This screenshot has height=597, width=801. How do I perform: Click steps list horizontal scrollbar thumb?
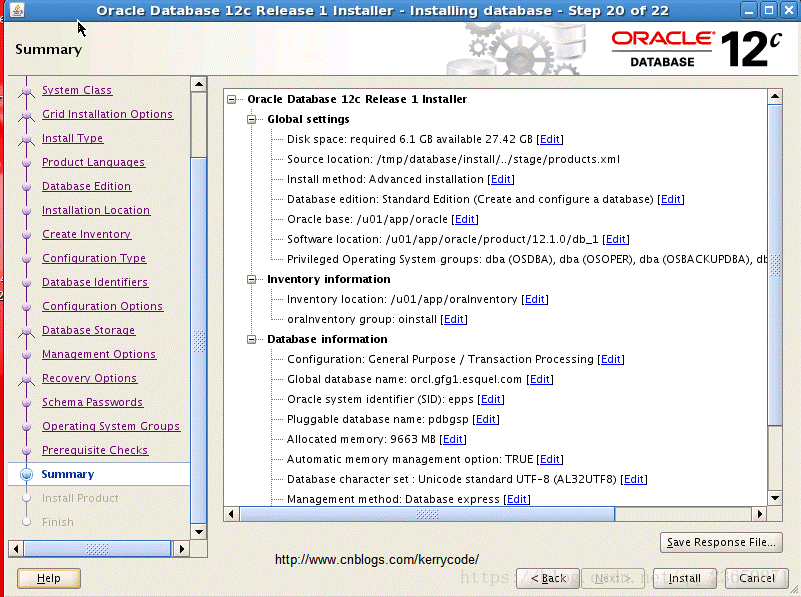click(97, 550)
